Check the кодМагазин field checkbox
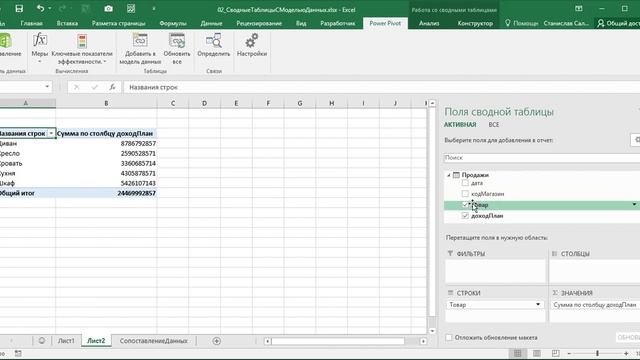 (465, 193)
